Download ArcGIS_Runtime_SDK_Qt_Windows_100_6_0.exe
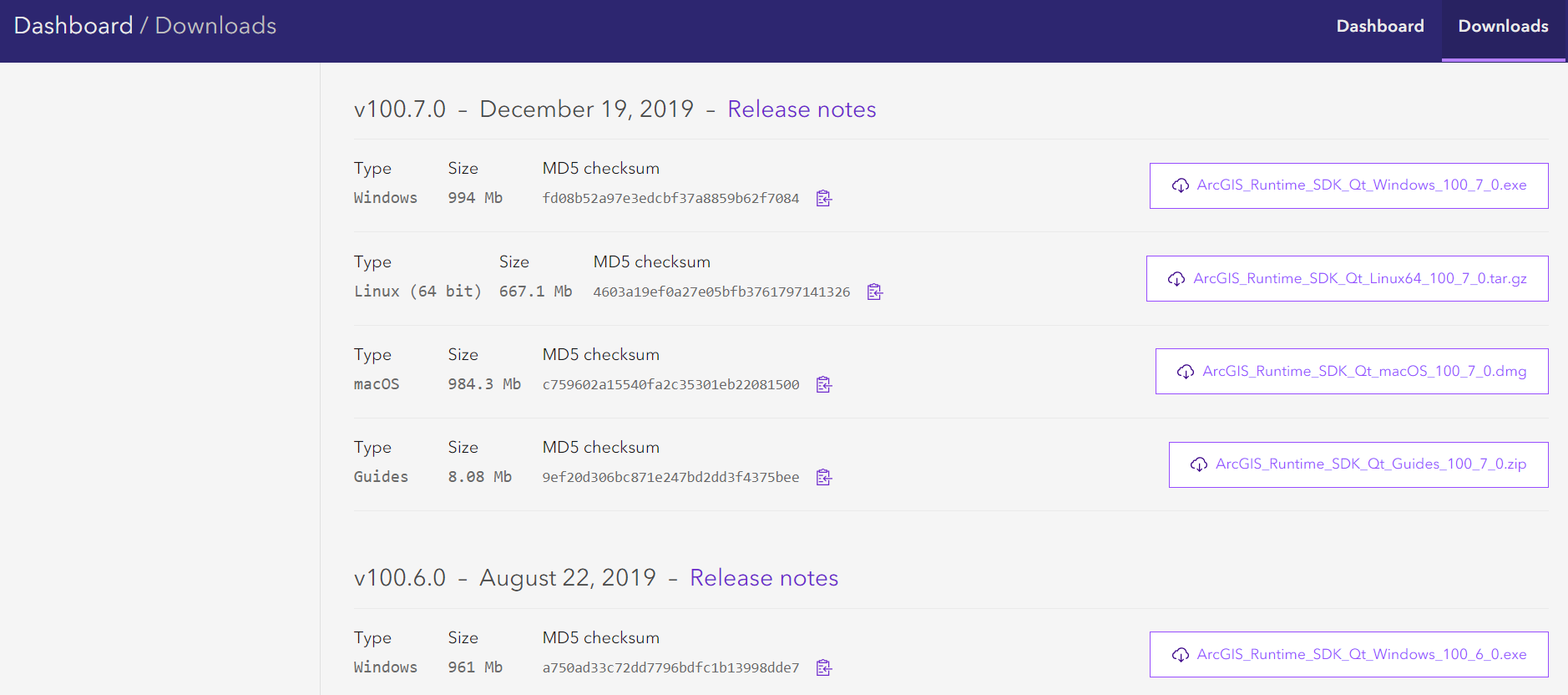 [x=1348, y=654]
